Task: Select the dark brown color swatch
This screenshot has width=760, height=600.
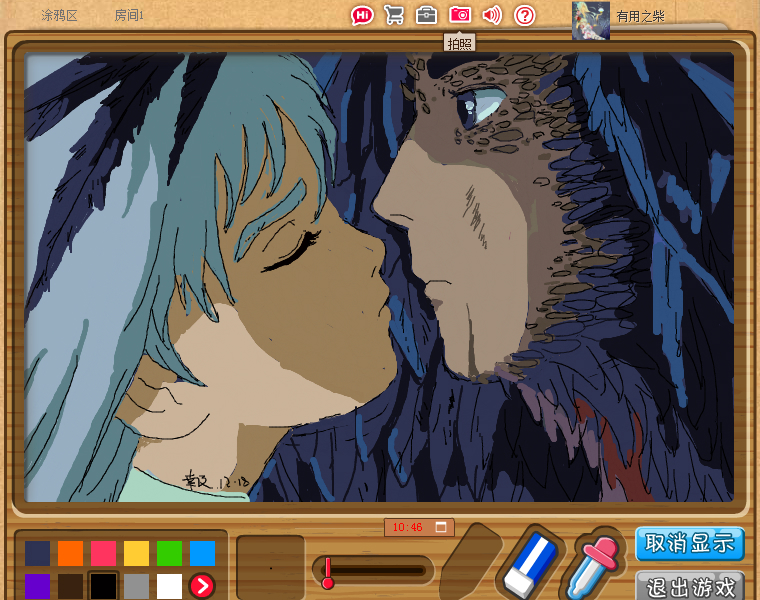Action: 70,586
